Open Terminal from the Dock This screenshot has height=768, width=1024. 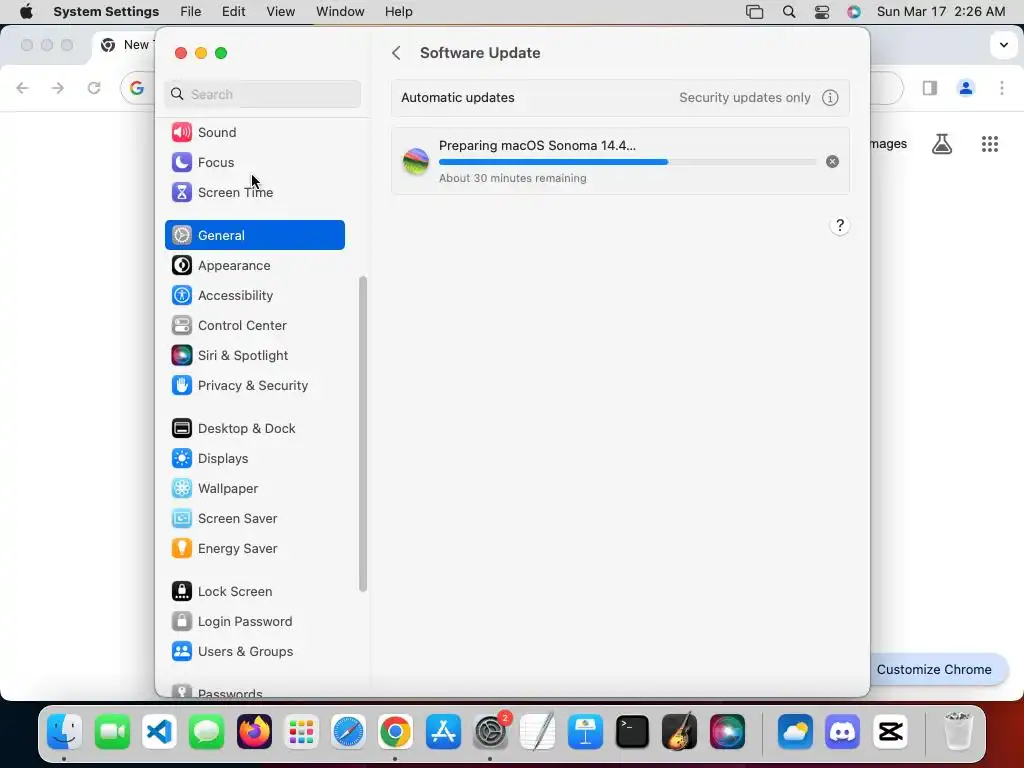[x=632, y=731]
